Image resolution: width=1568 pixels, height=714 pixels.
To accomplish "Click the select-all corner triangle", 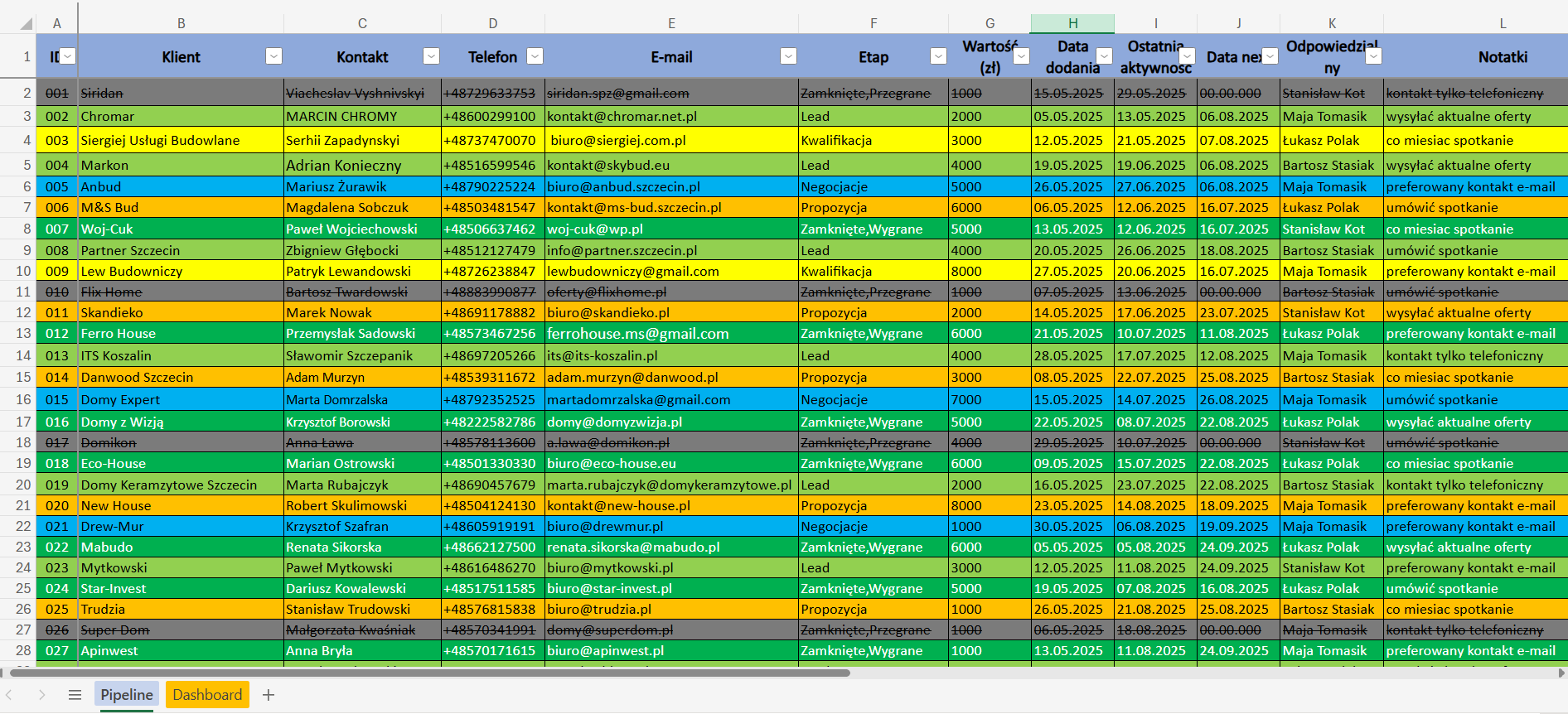I will tap(27, 23).
